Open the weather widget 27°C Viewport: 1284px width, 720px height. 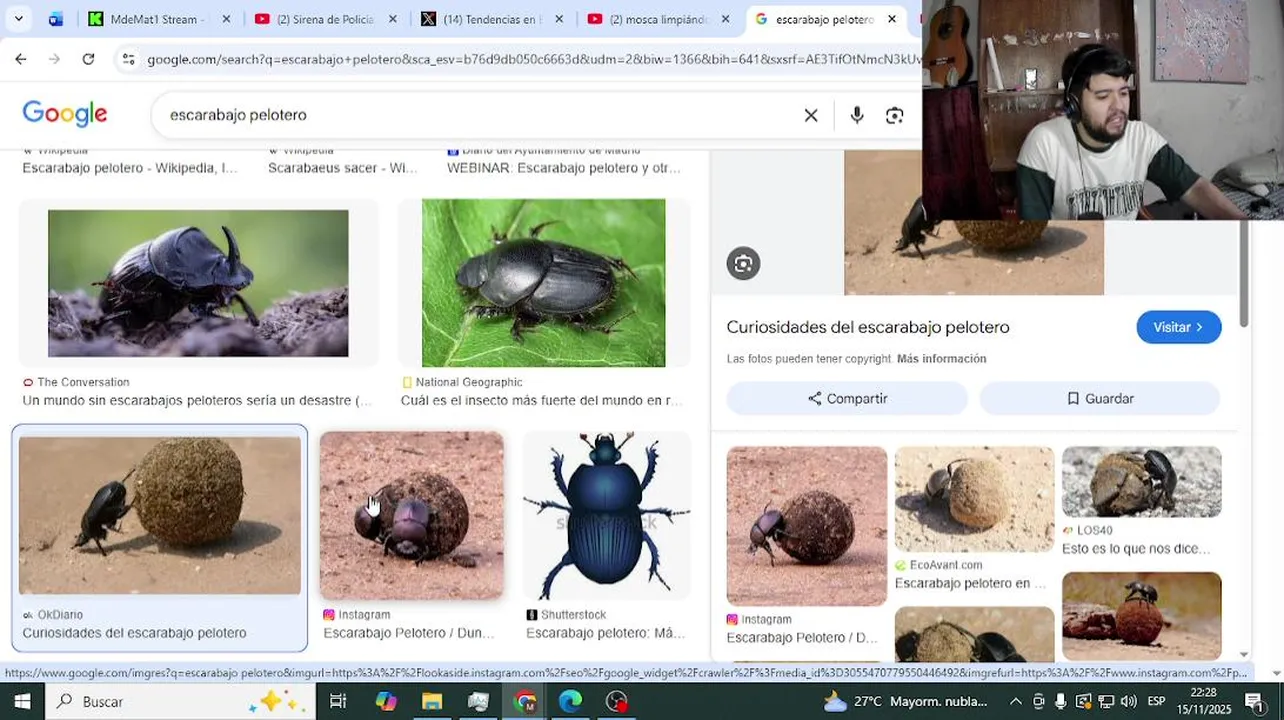pyautogui.click(x=904, y=701)
